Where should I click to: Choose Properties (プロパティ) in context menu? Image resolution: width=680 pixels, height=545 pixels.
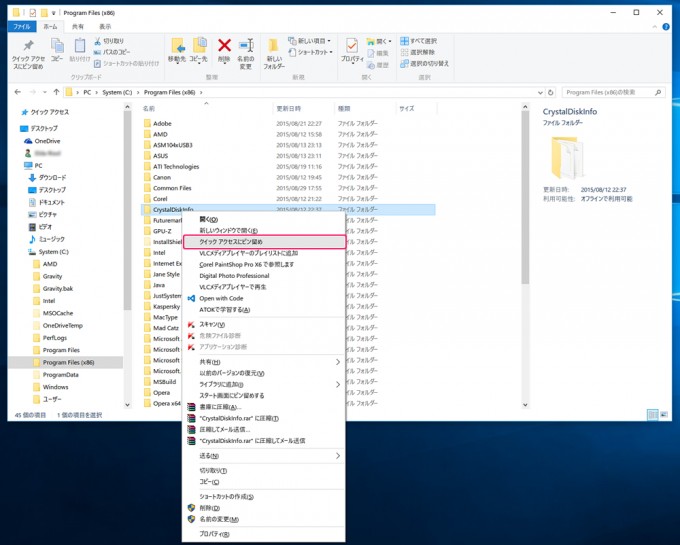(x=263, y=534)
